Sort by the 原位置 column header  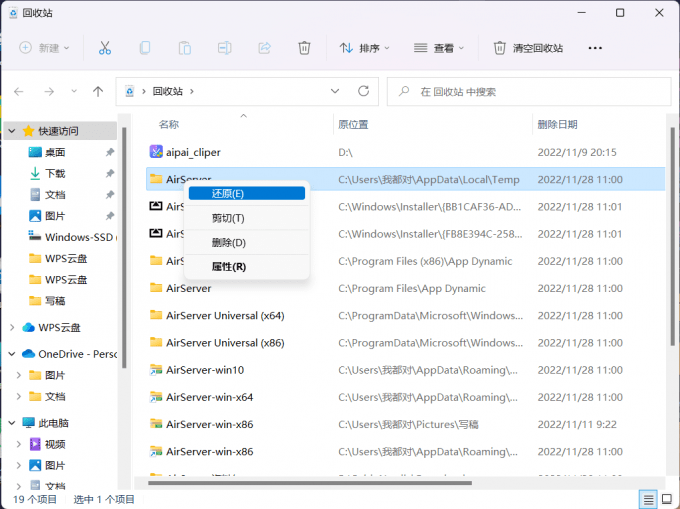pyautogui.click(x=353, y=125)
